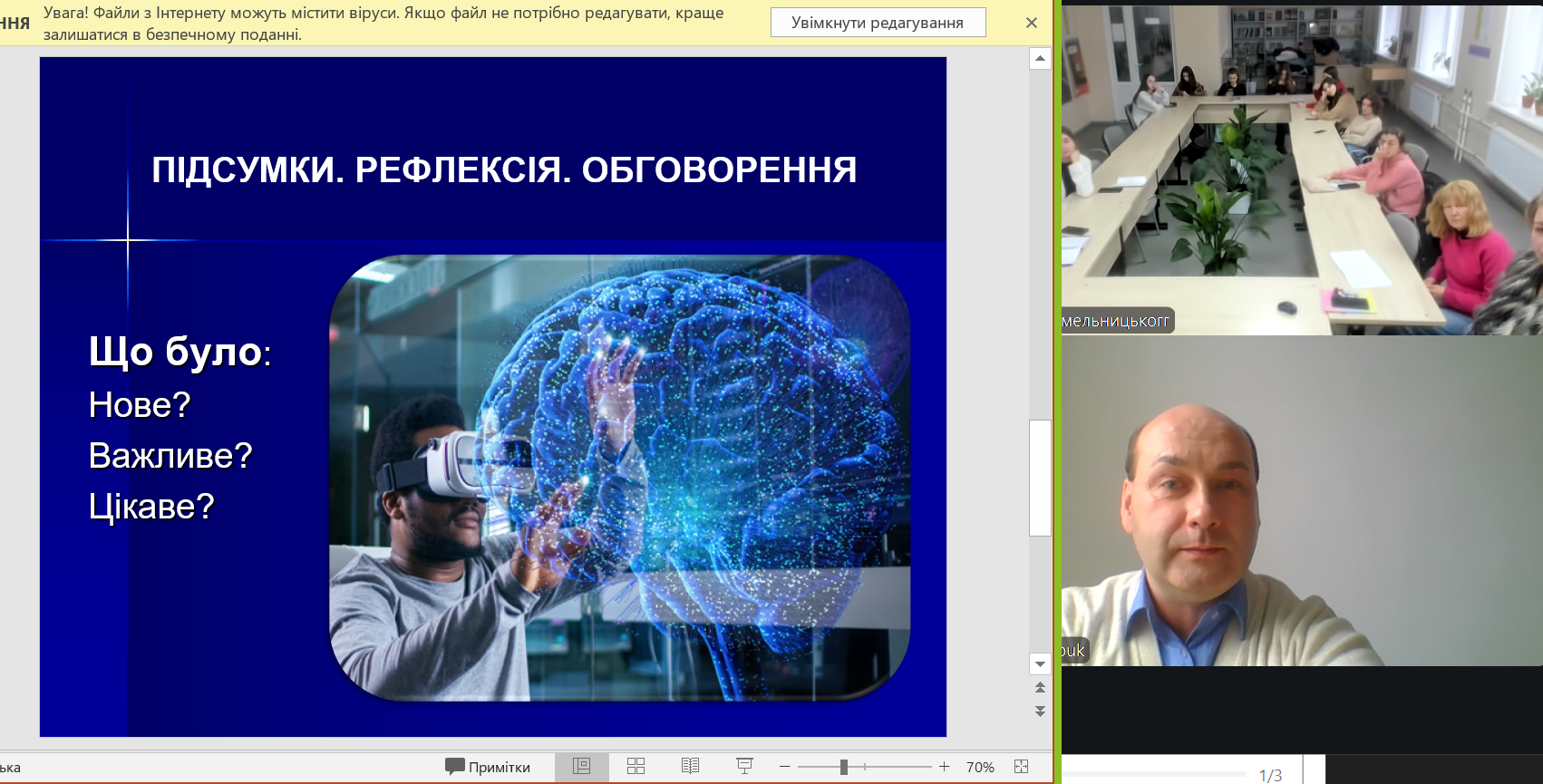Open Reading view
1543x784 pixels.
(x=690, y=767)
